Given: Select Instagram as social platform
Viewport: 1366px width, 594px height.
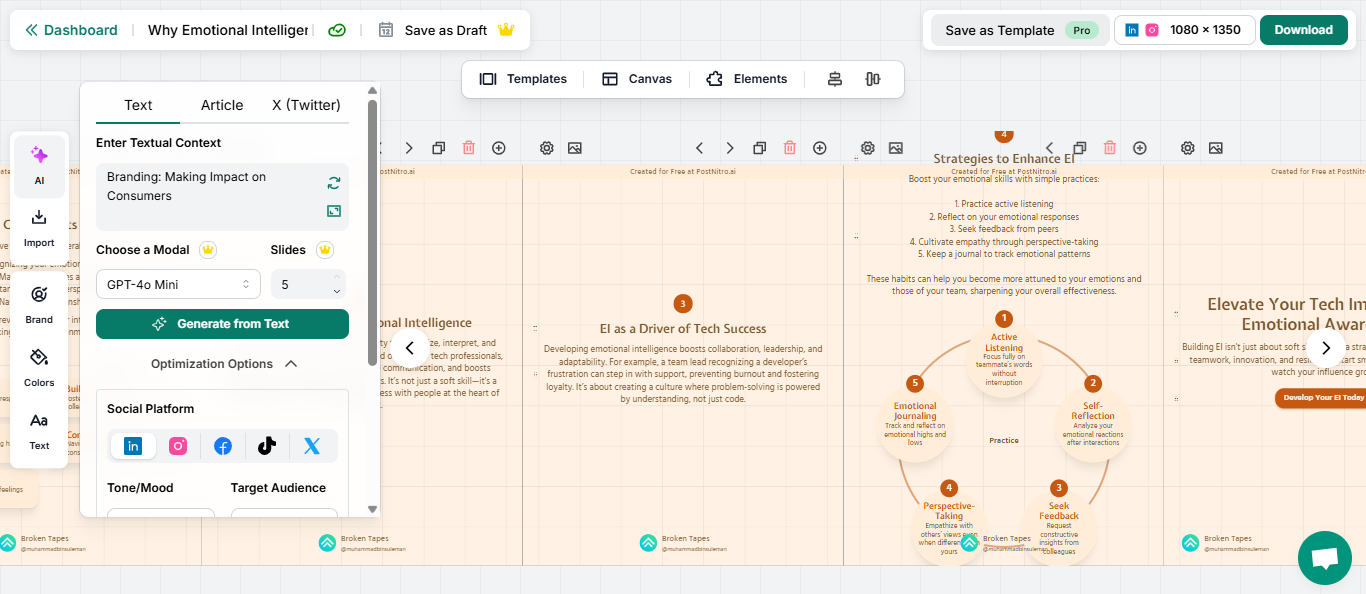Looking at the screenshot, I should click(x=178, y=446).
